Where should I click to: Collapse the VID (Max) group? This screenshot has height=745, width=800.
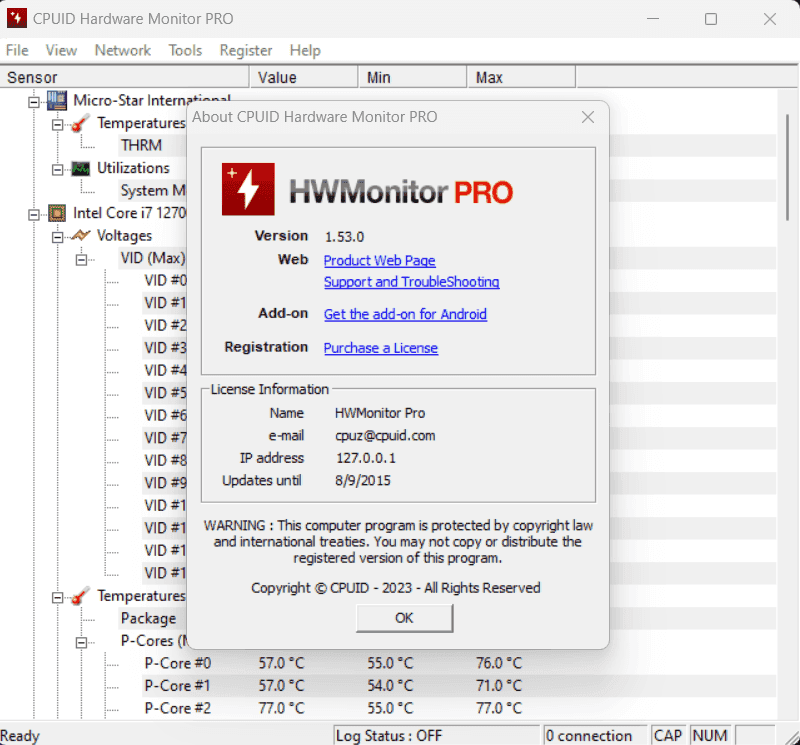tap(81, 260)
